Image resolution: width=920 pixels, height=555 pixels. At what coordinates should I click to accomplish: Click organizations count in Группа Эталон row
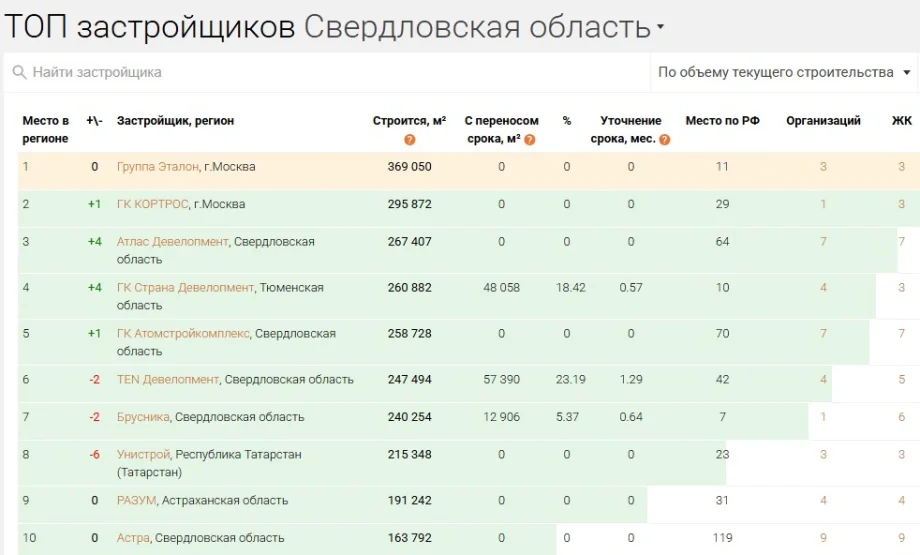pos(823,167)
